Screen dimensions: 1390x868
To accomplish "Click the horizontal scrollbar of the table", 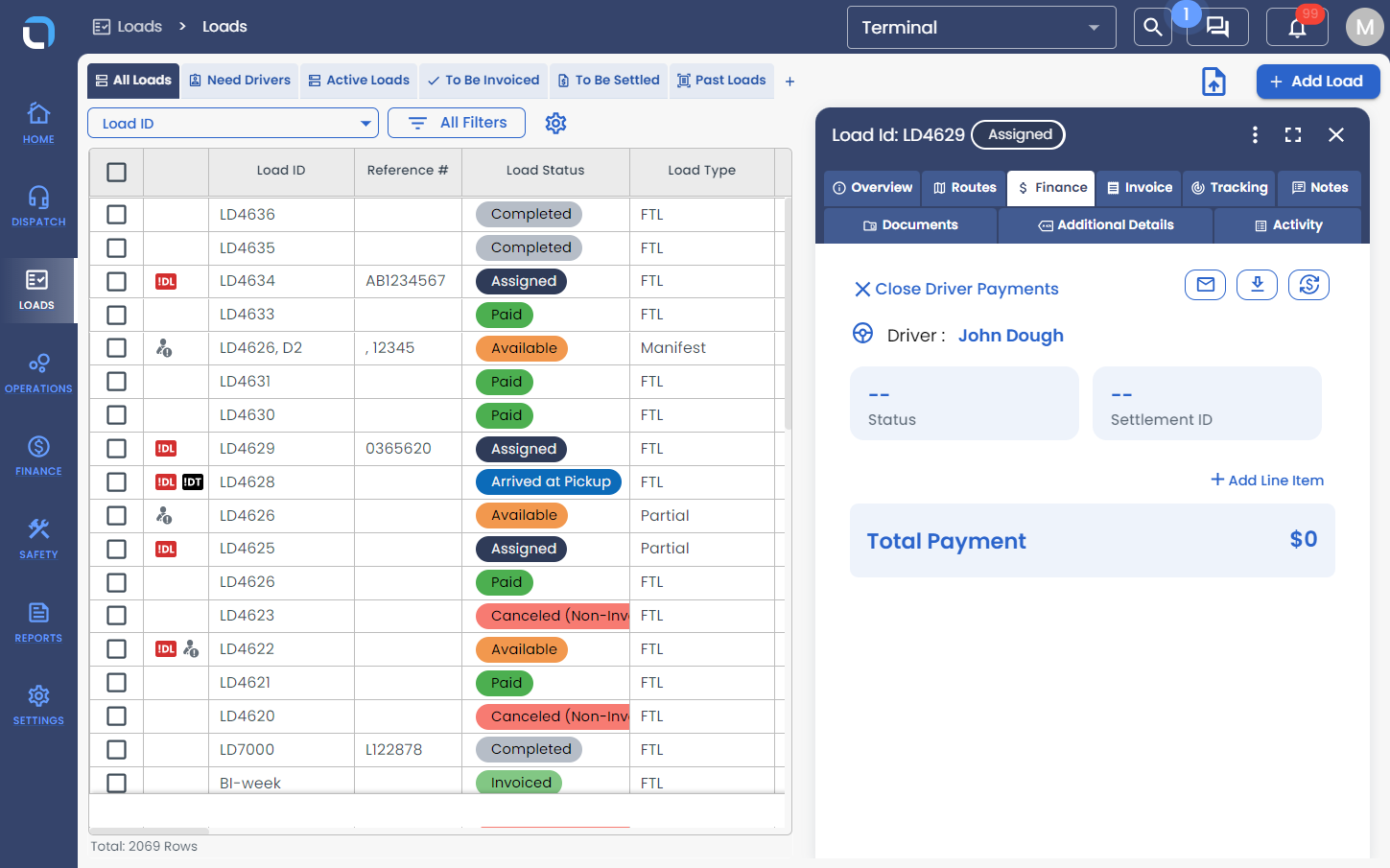I will click(x=149, y=831).
